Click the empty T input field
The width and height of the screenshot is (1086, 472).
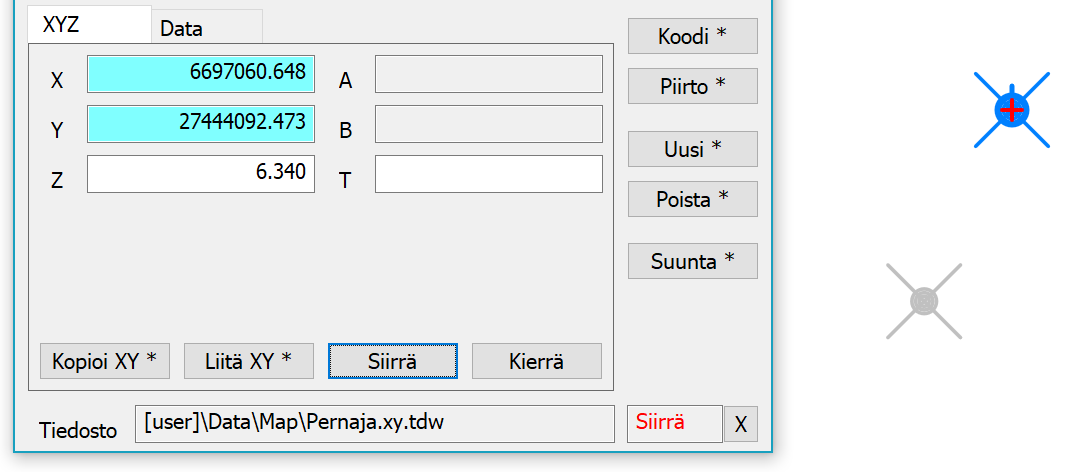tap(488, 174)
